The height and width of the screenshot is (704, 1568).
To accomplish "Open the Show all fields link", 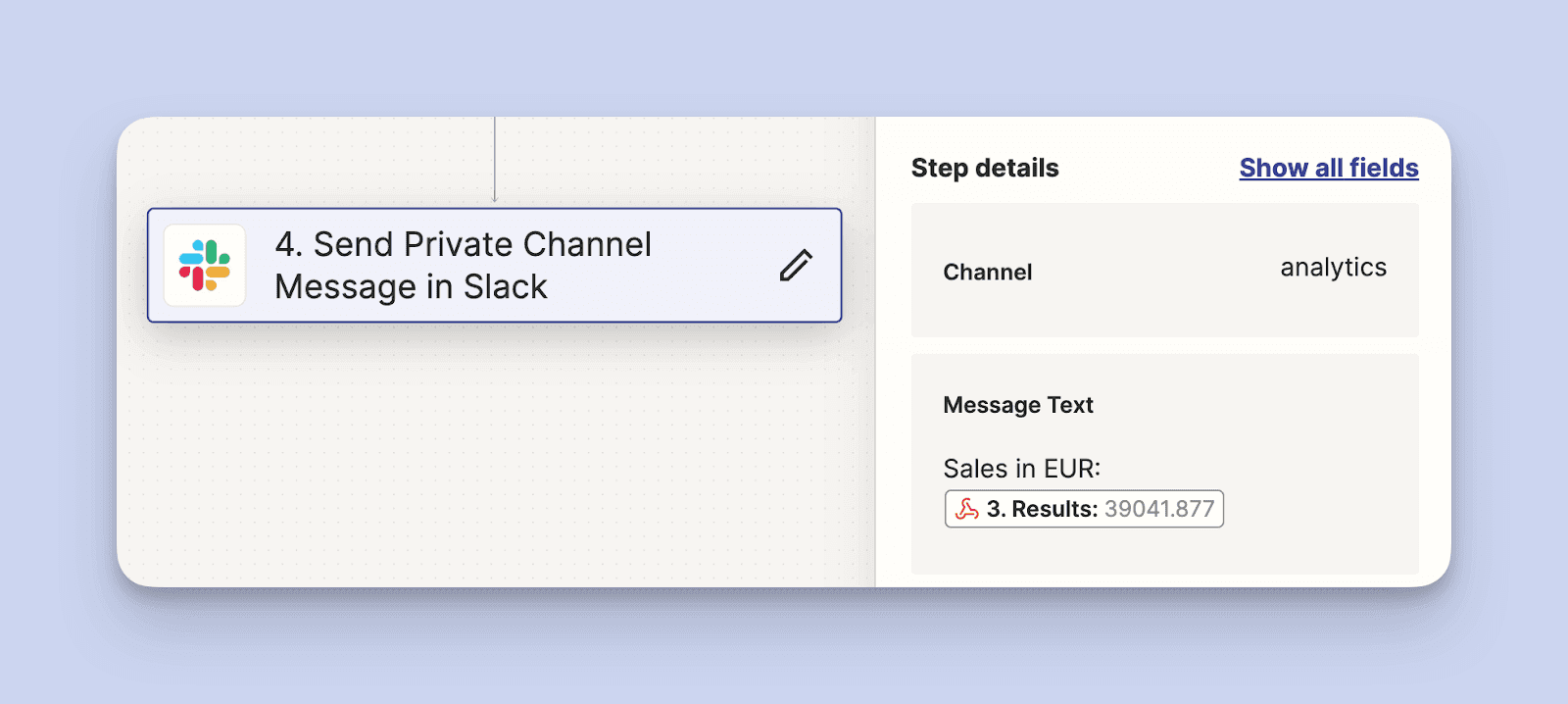I will [1328, 168].
